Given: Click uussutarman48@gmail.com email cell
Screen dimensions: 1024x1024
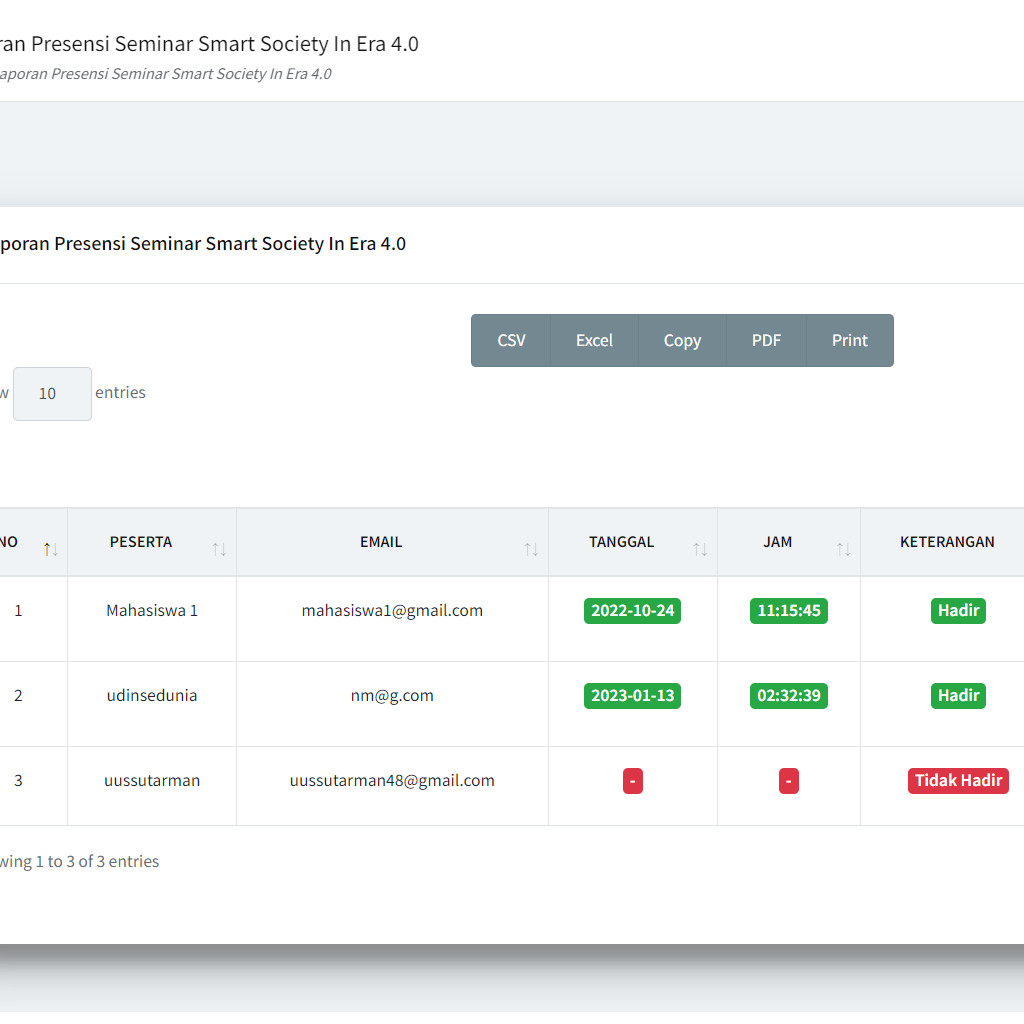Looking at the screenshot, I should (x=392, y=781).
